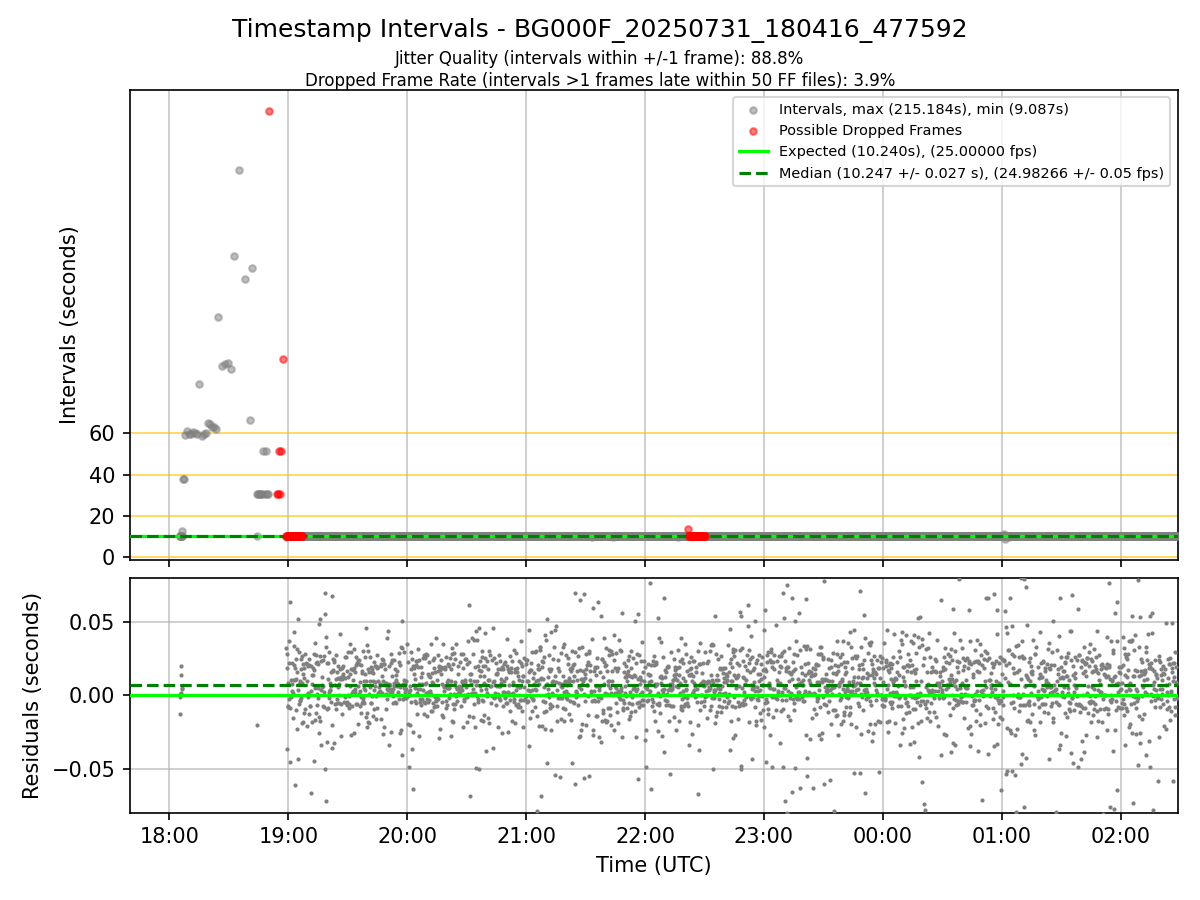
Task: Click the '23:00' x-axis tick label
Action: point(764,836)
